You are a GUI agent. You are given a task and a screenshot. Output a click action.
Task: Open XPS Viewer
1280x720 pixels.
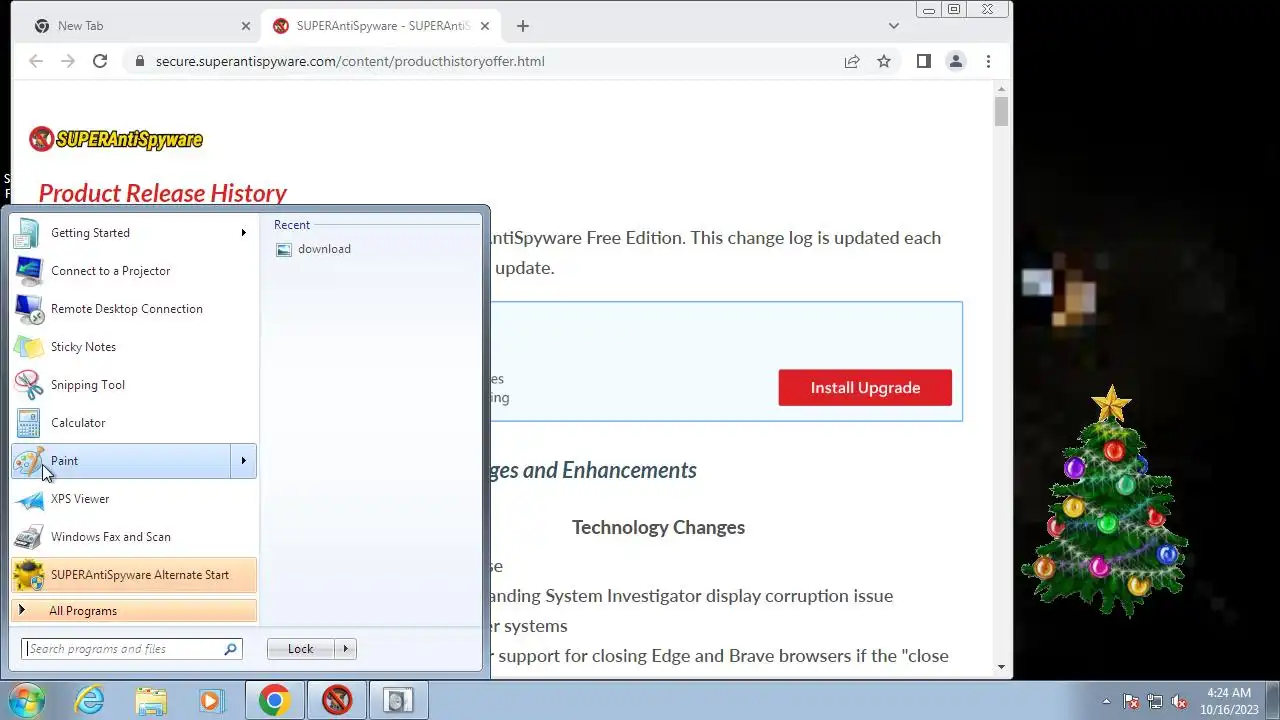point(134,499)
